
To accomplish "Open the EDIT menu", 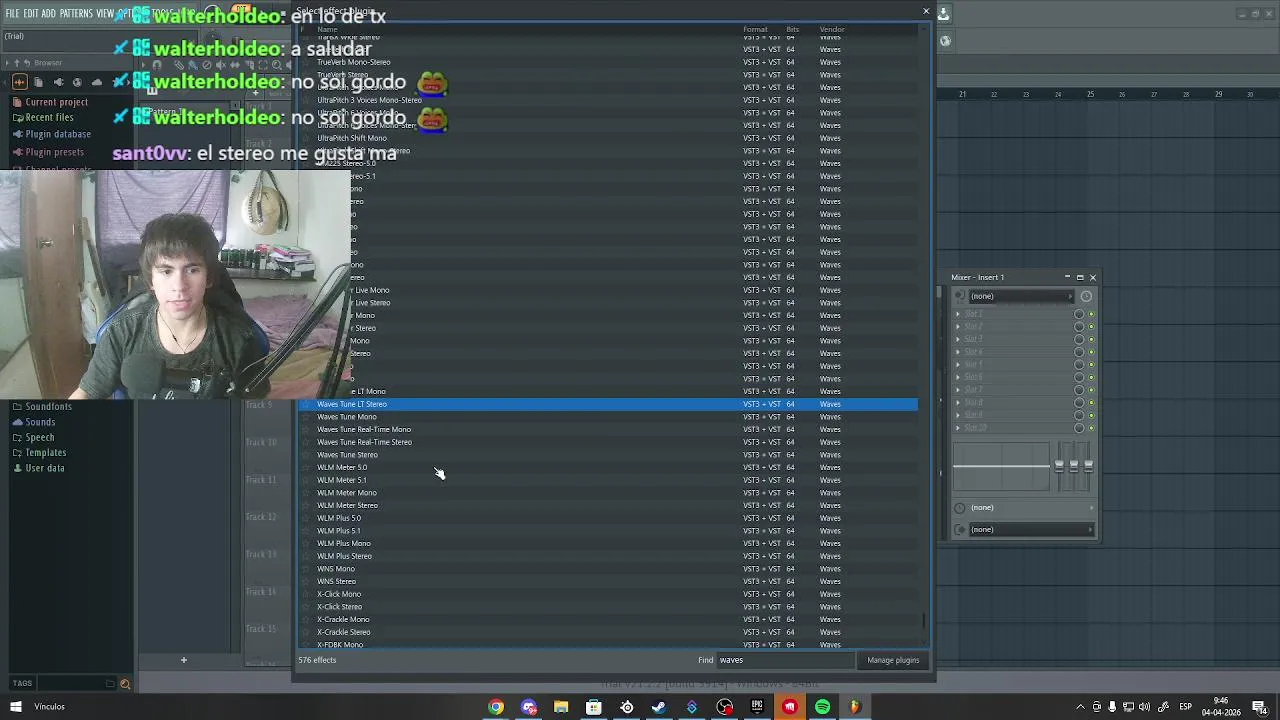I will click(30, 14).
